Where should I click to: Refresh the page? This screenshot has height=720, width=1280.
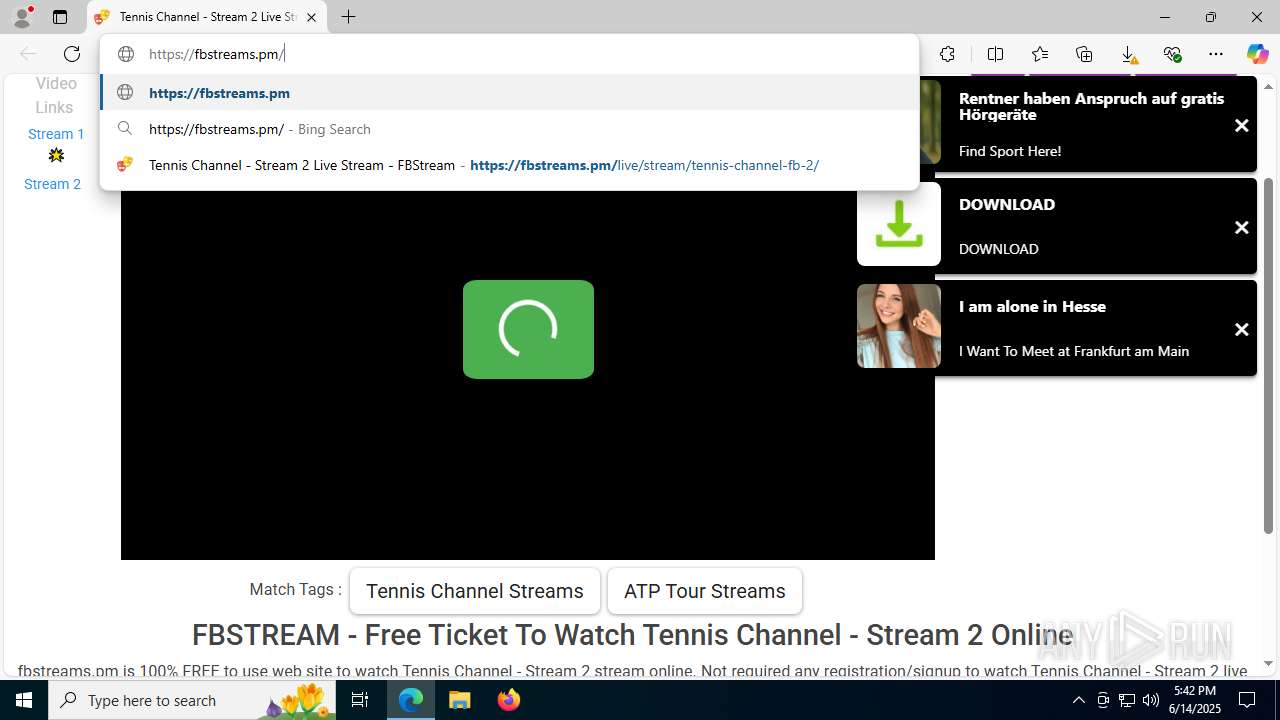[72, 54]
